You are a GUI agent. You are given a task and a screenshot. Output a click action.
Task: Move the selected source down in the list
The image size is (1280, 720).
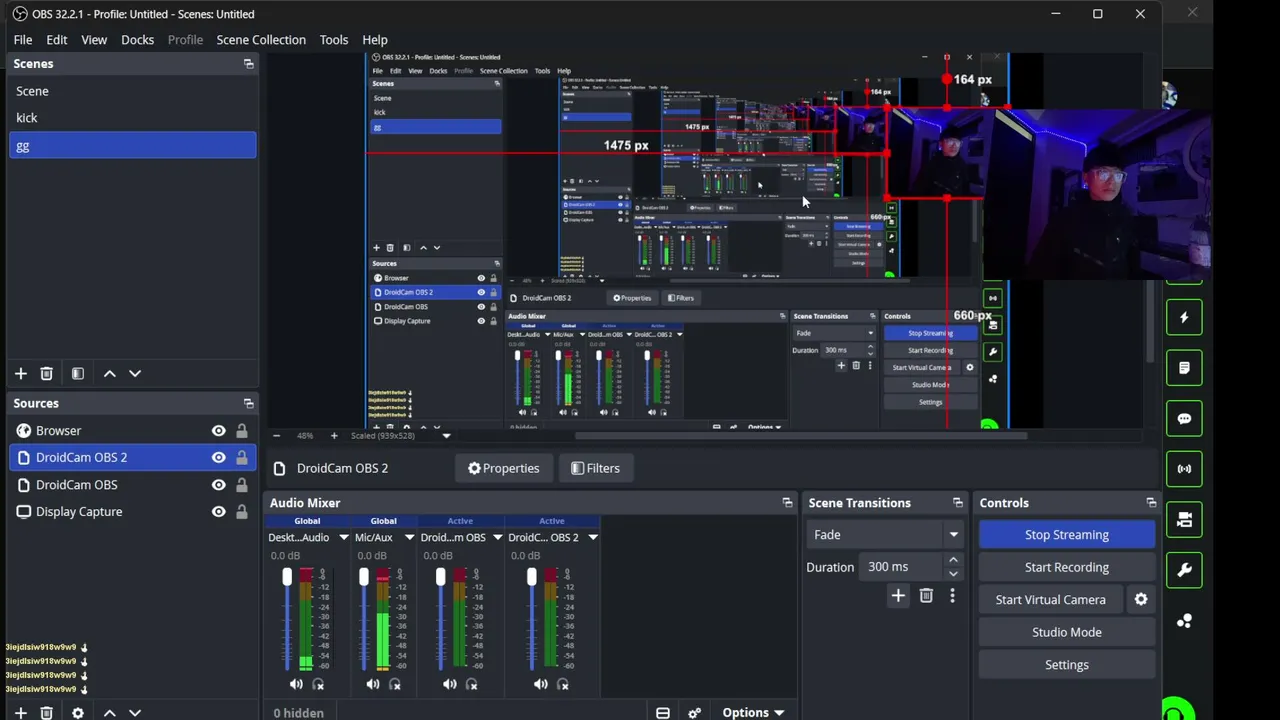click(x=135, y=713)
